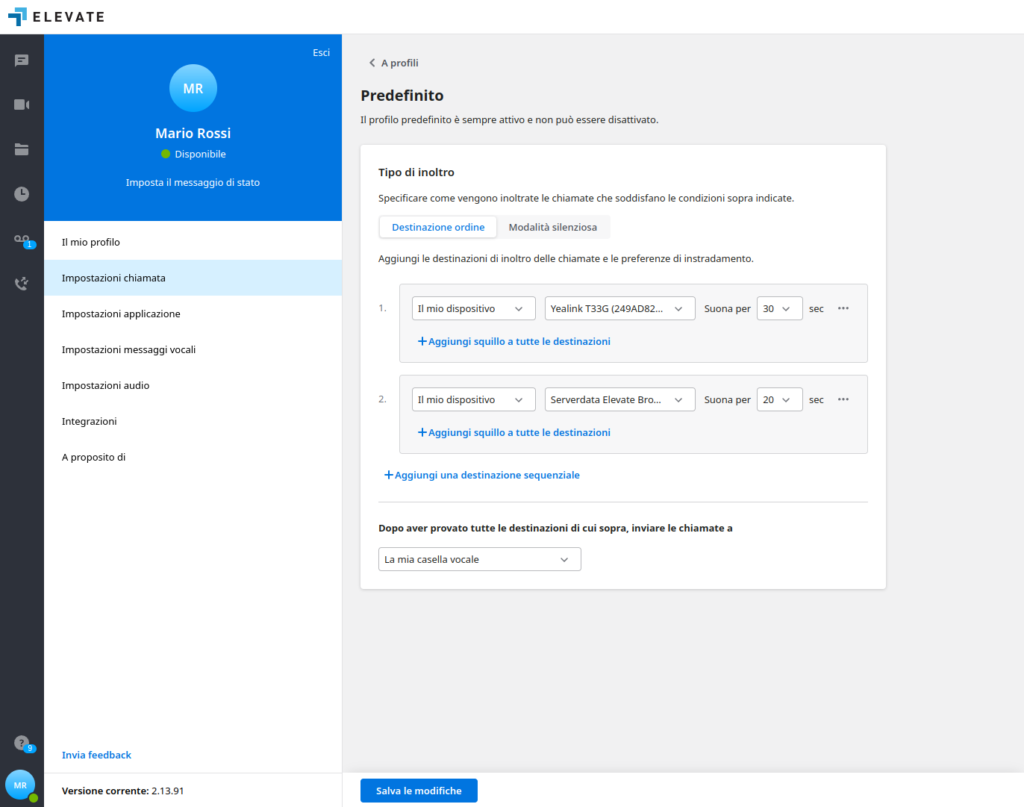Open the help question mark icon
The height and width of the screenshot is (807, 1024).
pyautogui.click(x=21, y=743)
